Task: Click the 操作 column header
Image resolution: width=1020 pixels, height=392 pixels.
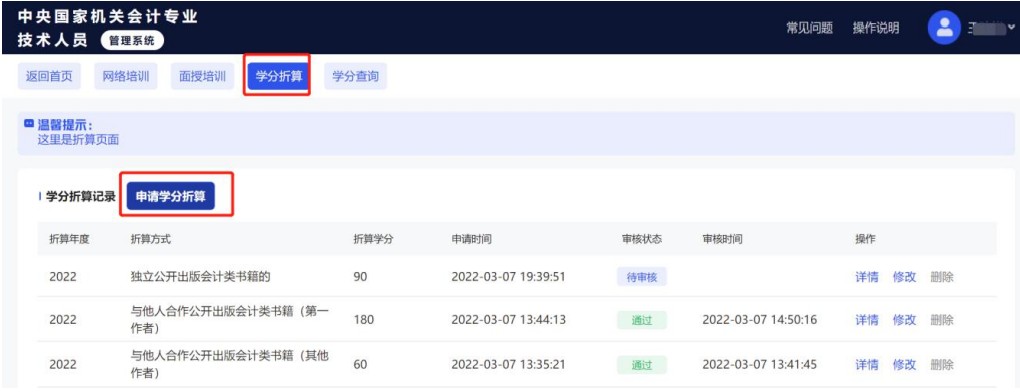Action: [865, 239]
